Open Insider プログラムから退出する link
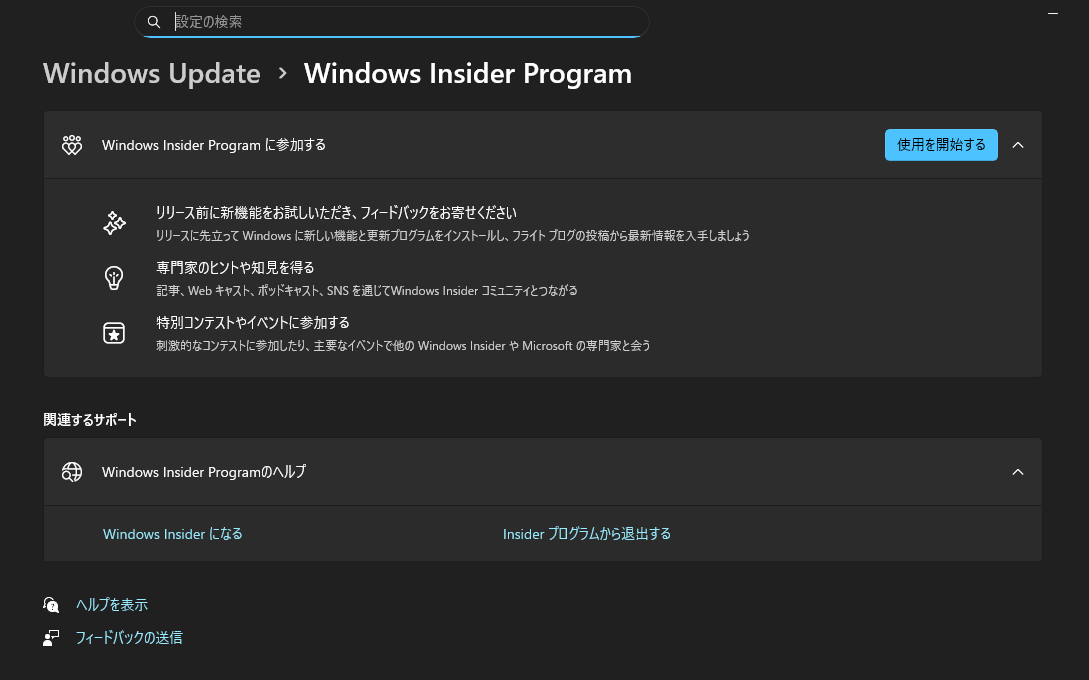The width and height of the screenshot is (1089, 680). coord(587,534)
